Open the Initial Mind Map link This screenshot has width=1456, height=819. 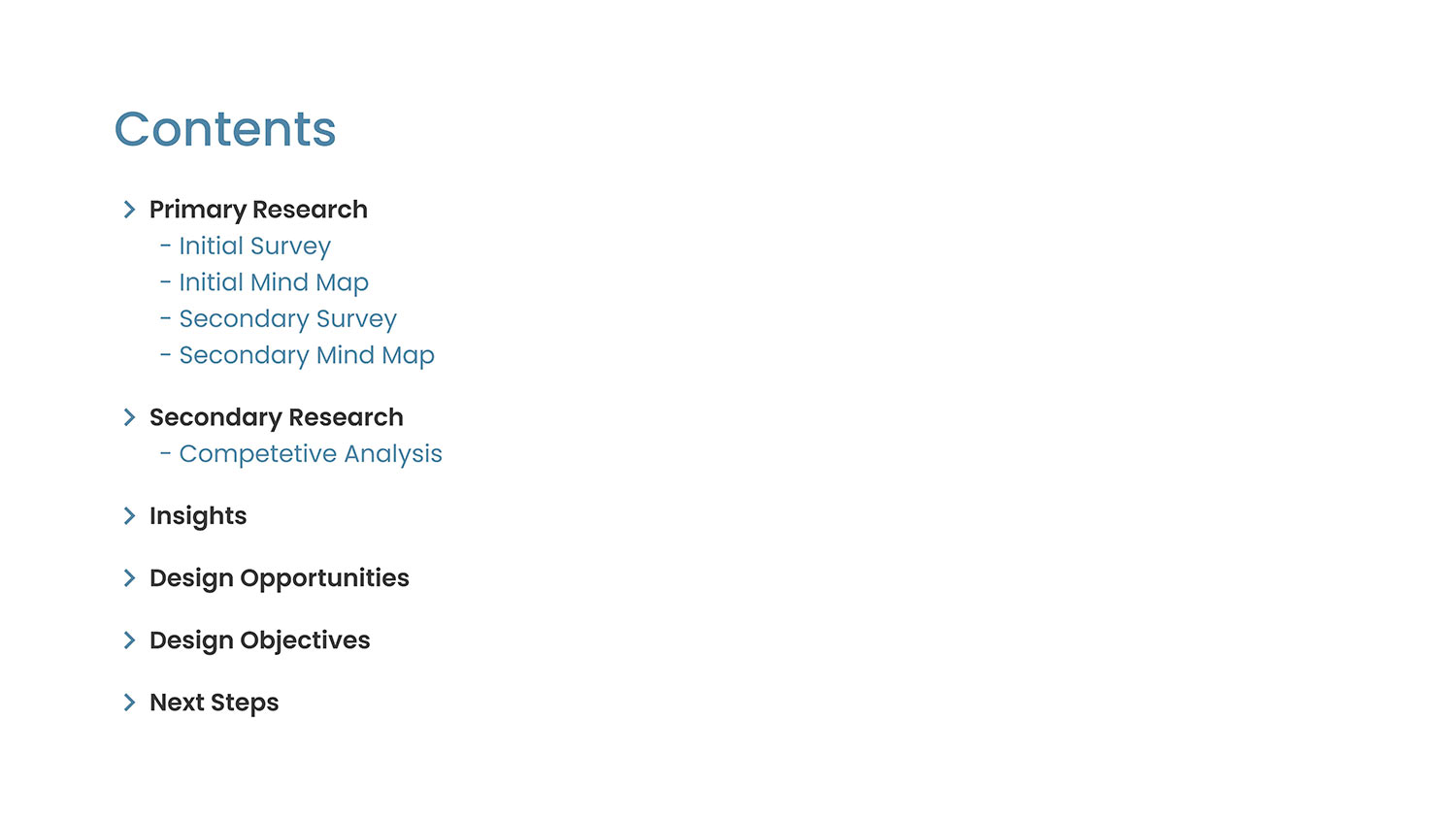click(274, 282)
